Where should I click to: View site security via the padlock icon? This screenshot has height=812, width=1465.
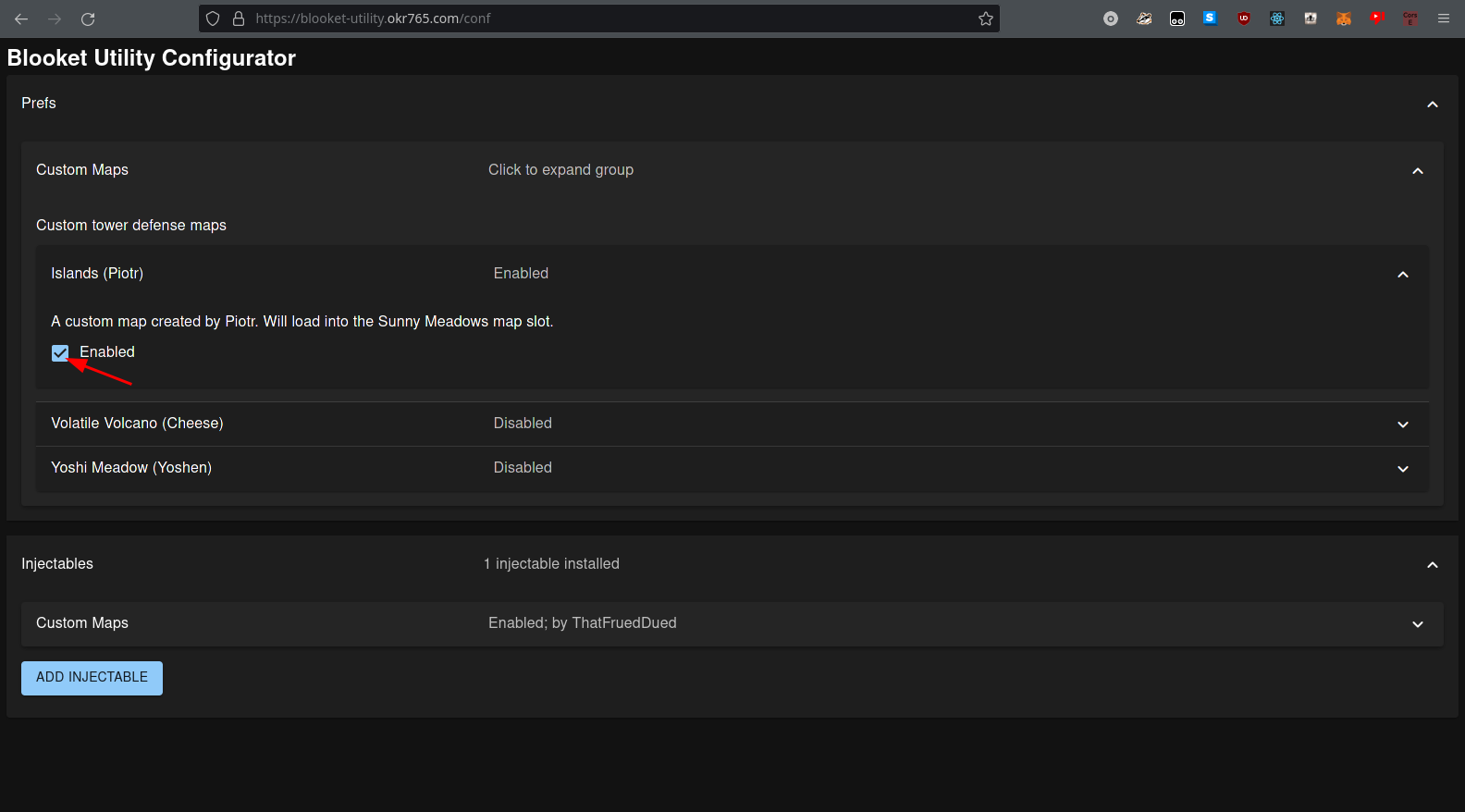click(239, 18)
